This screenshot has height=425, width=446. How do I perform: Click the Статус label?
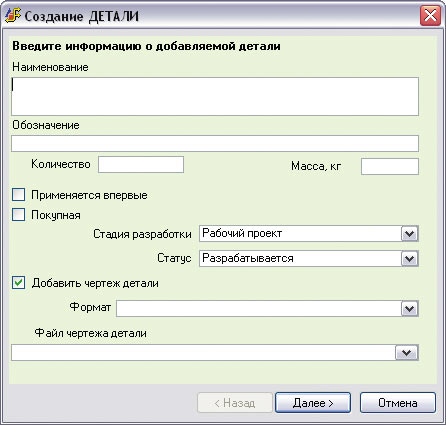coord(174,258)
